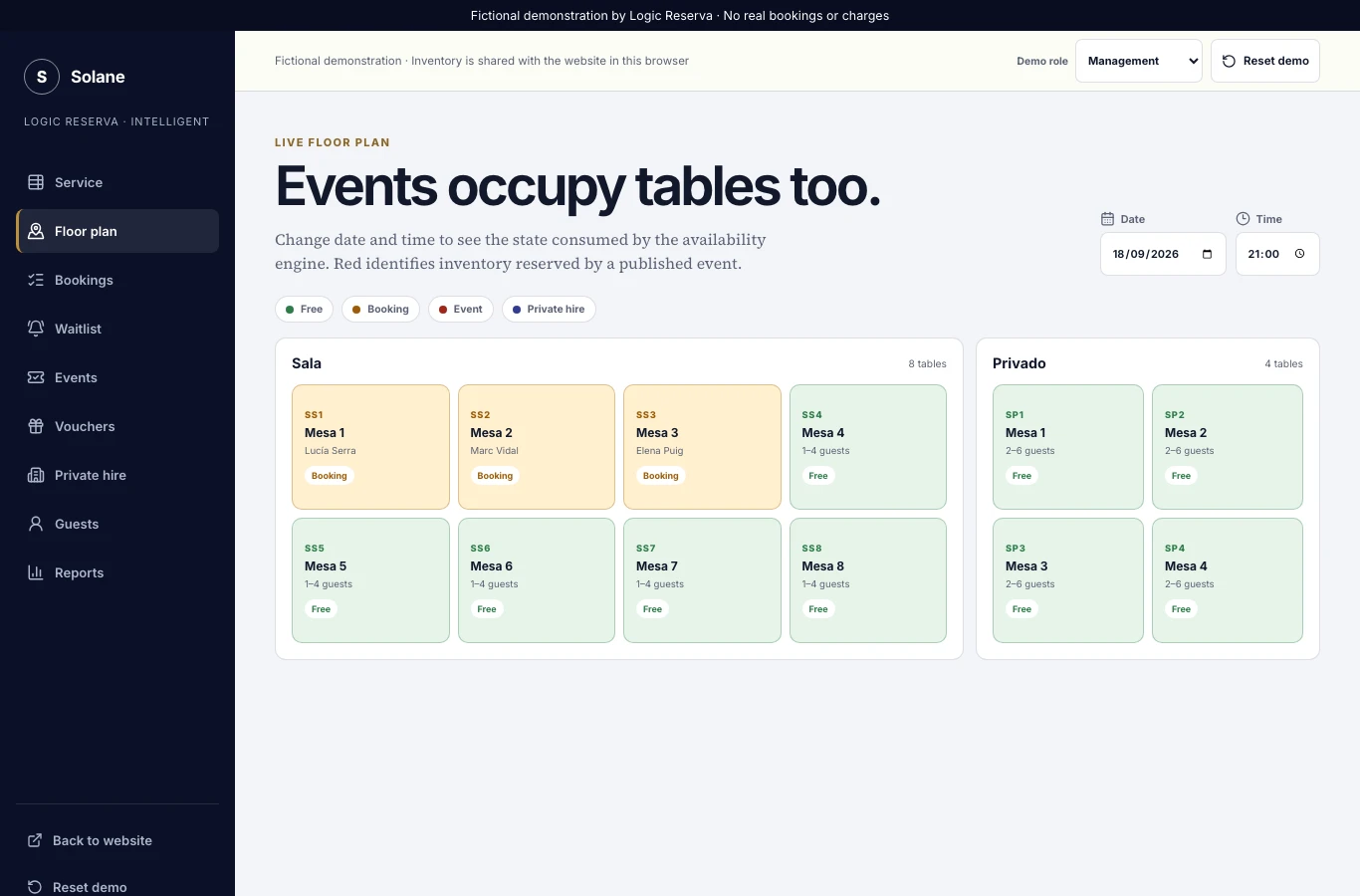Select Privado table SP2 Mesa 2
The width and height of the screenshot is (1360, 896).
[x=1228, y=447]
